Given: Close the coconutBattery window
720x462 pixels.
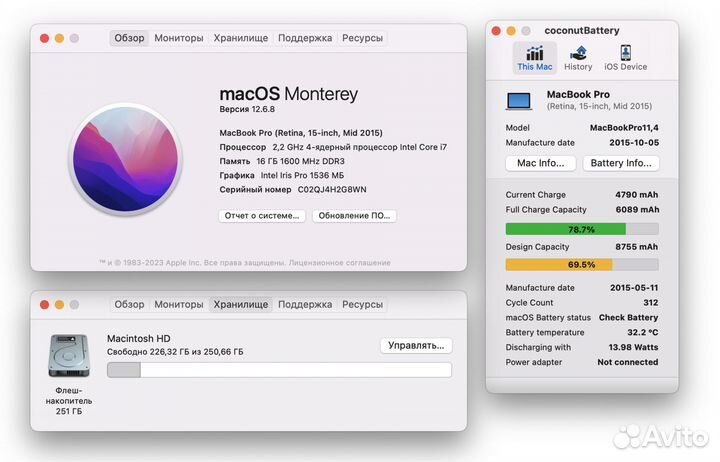Looking at the screenshot, I should 496,31.
